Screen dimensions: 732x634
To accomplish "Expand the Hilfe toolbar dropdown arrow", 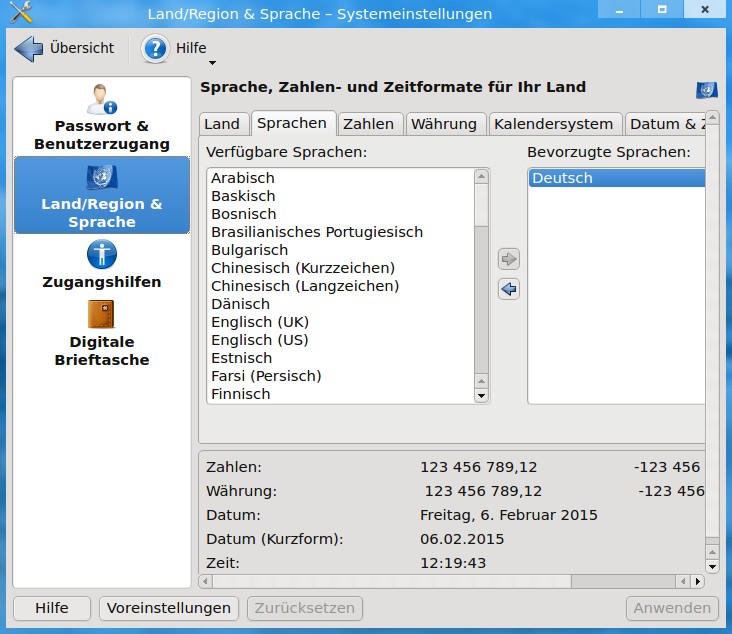I will tap(212, 63).
